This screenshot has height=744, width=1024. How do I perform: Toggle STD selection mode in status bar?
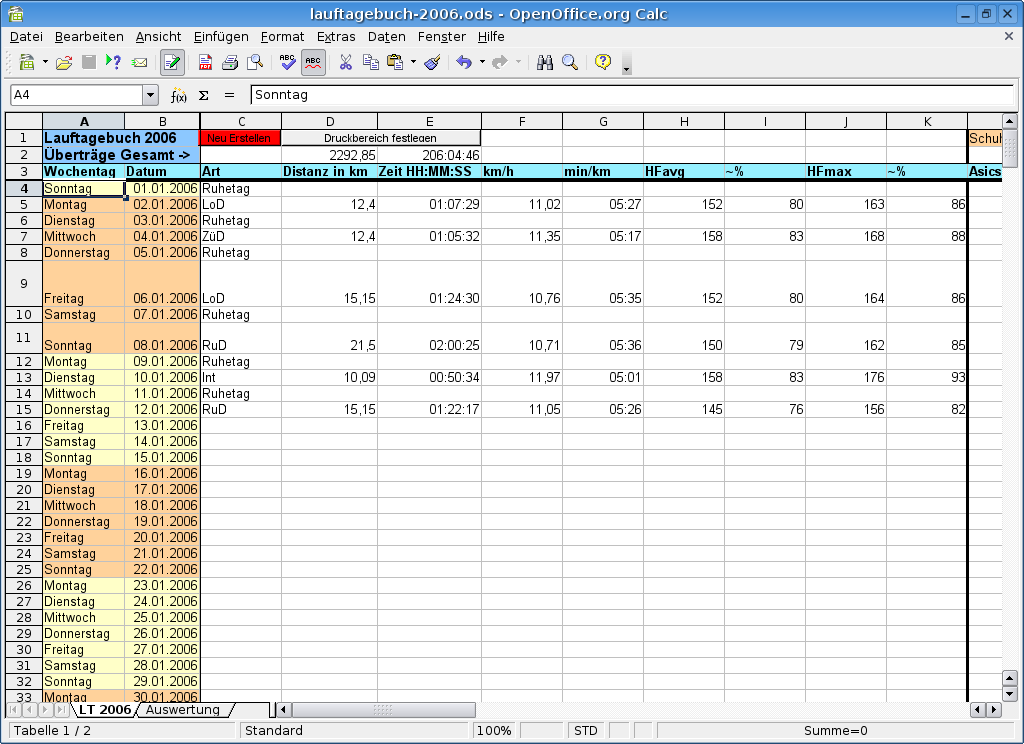586,731
